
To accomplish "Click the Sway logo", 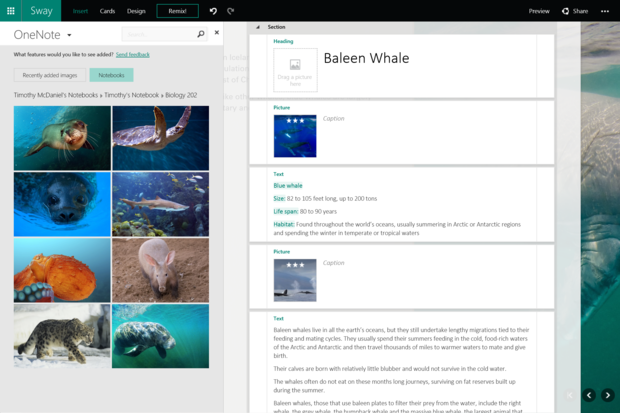I will pyautogui.click(x=41, y=11).
